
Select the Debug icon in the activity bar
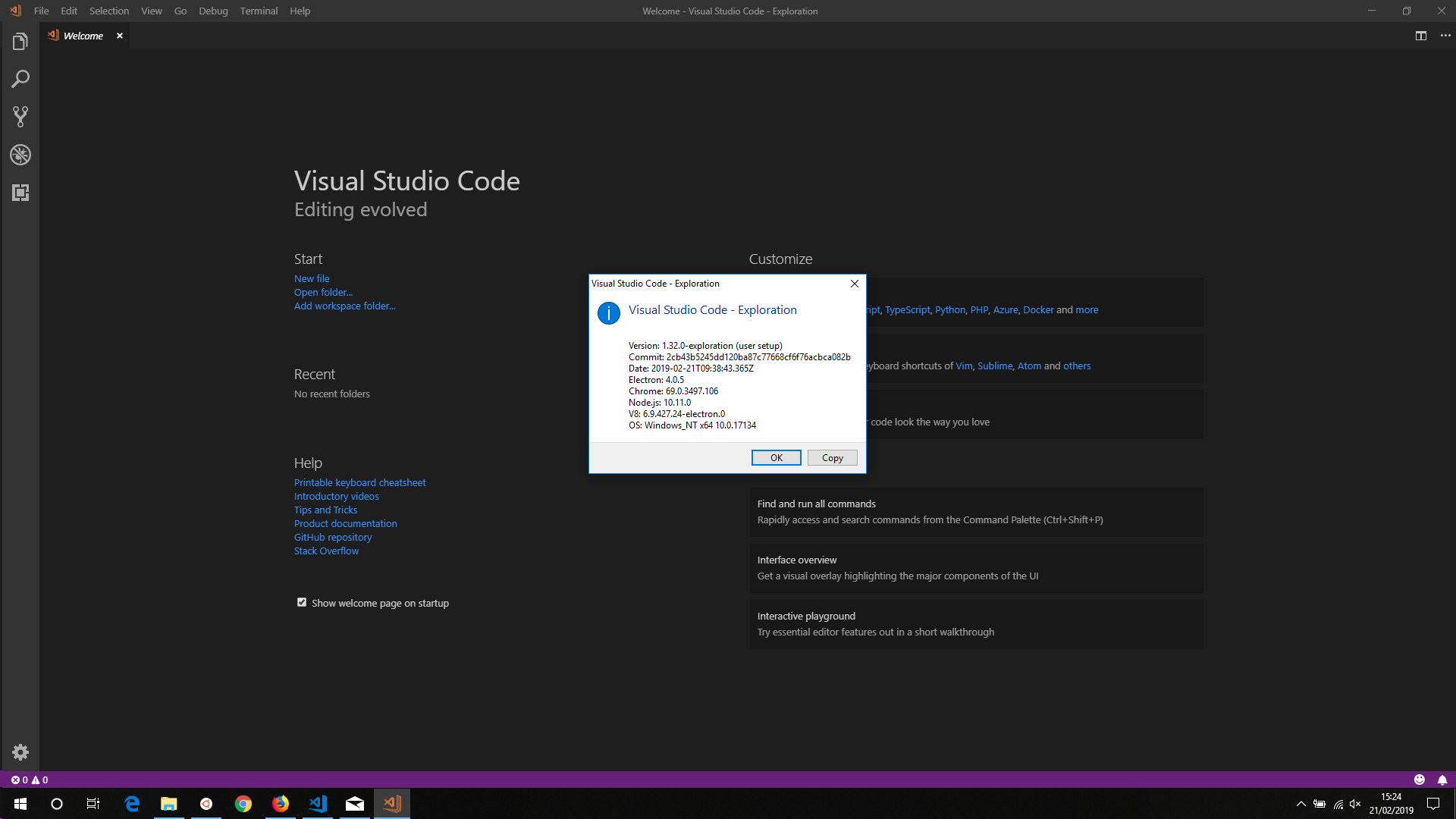click(x=20, y=155)
